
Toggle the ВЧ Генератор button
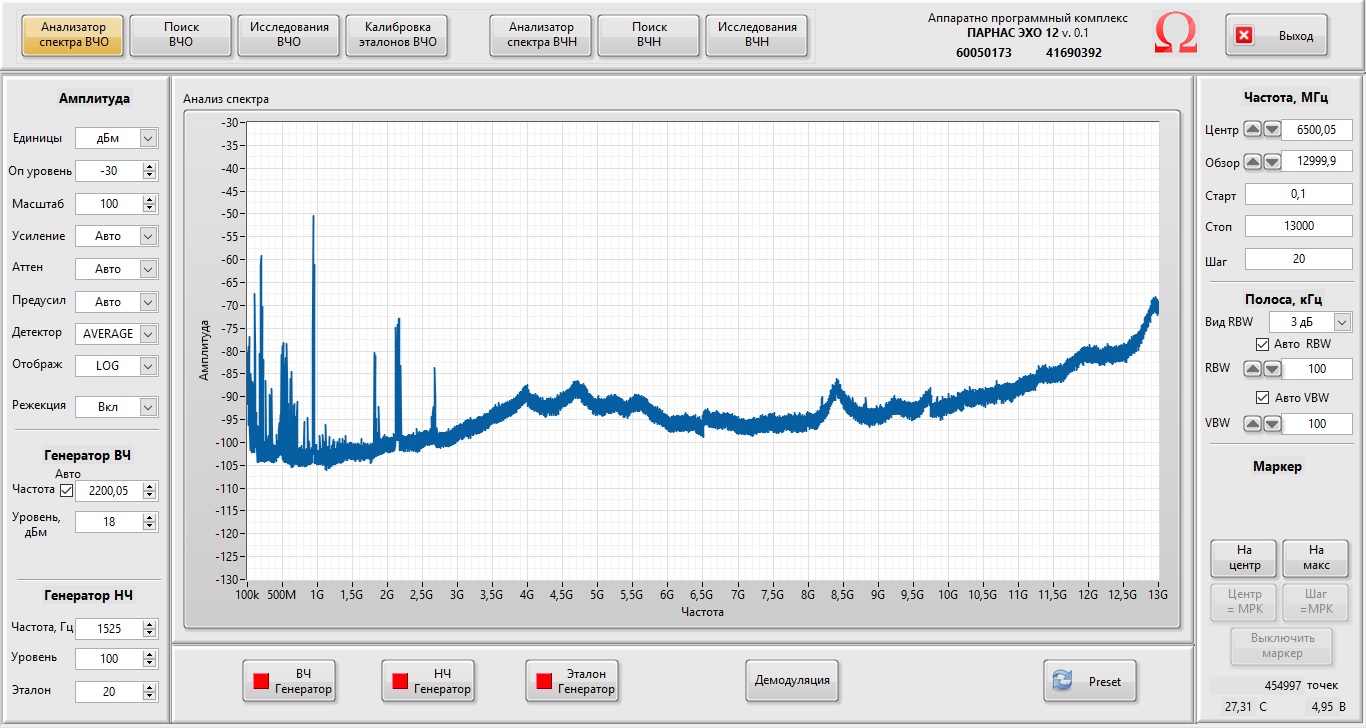point(291,681)
